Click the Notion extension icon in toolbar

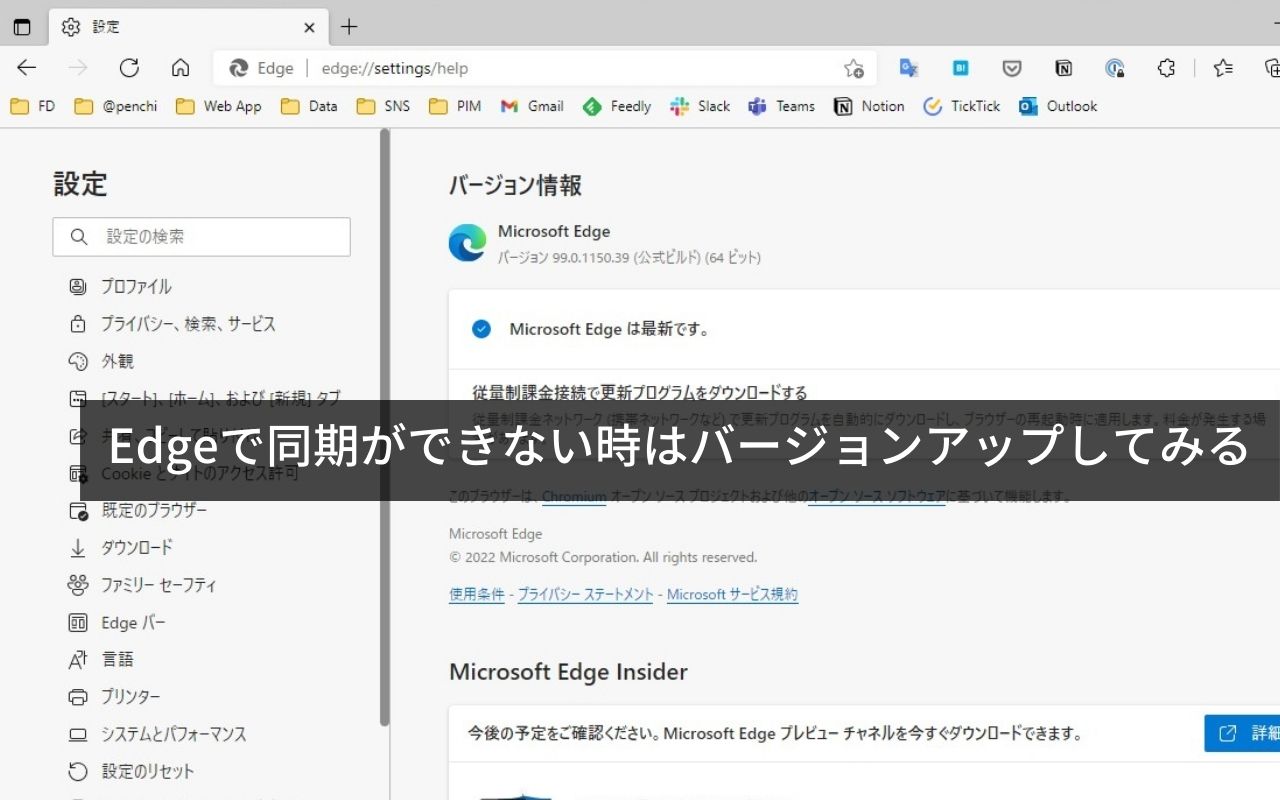click(1064, 68)
